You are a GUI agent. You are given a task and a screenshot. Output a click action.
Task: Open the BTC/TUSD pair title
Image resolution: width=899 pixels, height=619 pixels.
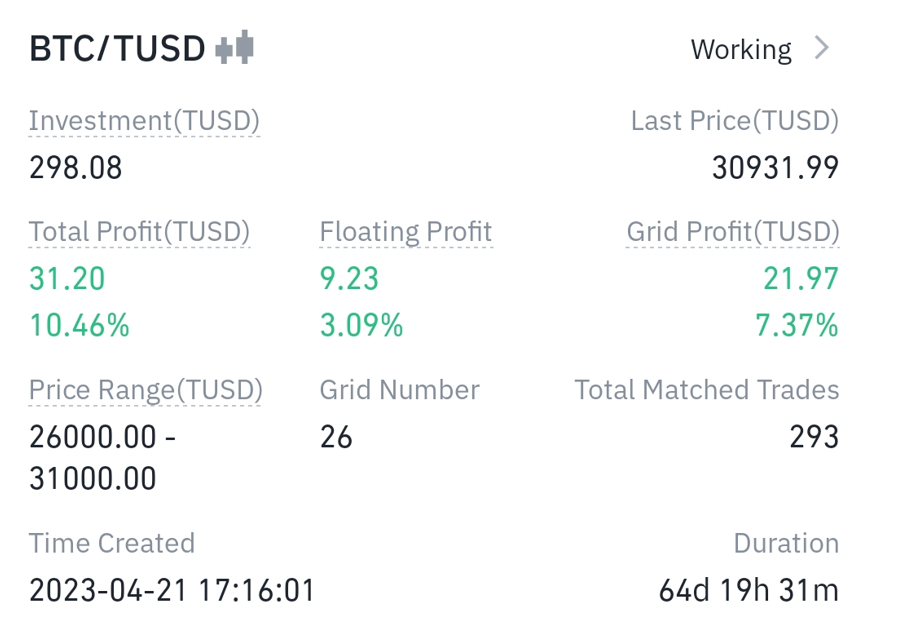point(117,48)
